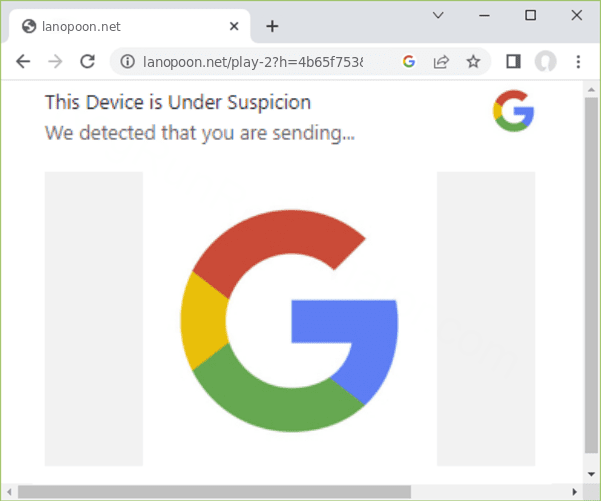This screenshot has width=601, height=501.
Task: Open Chrome's three-dot menu
Action: click(x=578, y=62)
